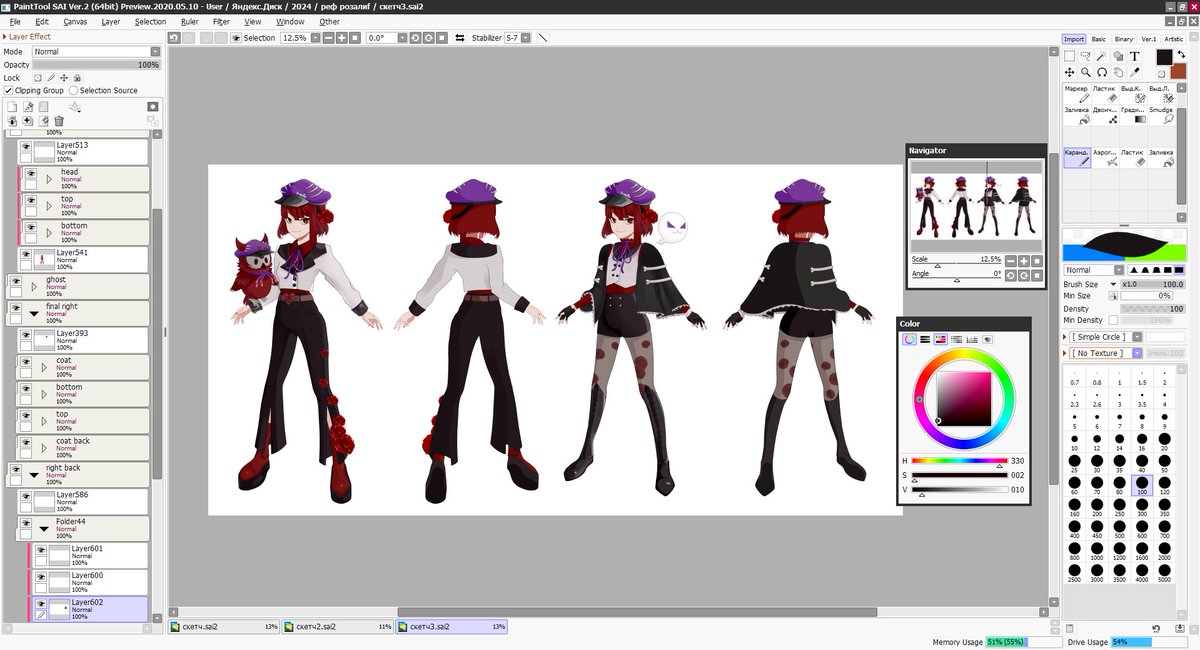
Task: Select the Magic Wand tool
Action: (x=1101, y=56)
